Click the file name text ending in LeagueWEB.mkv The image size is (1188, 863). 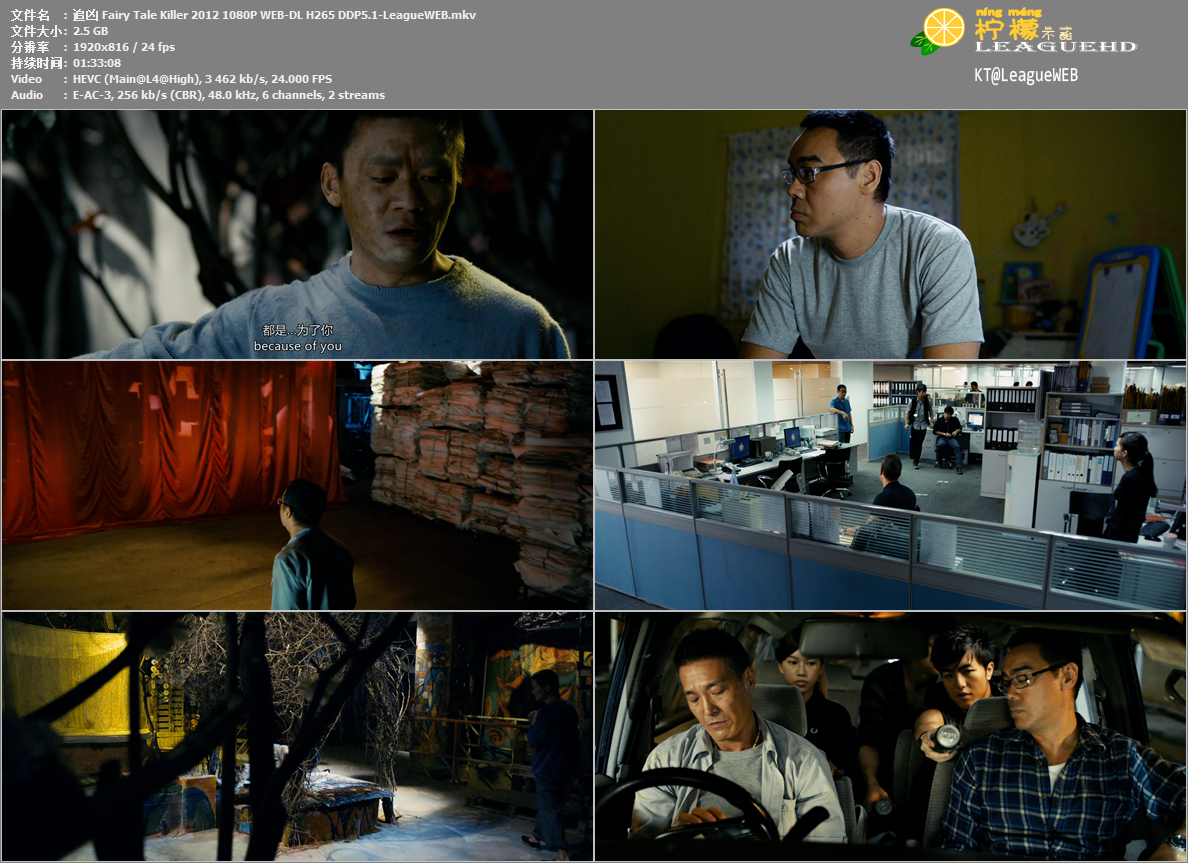pos(274,15)
